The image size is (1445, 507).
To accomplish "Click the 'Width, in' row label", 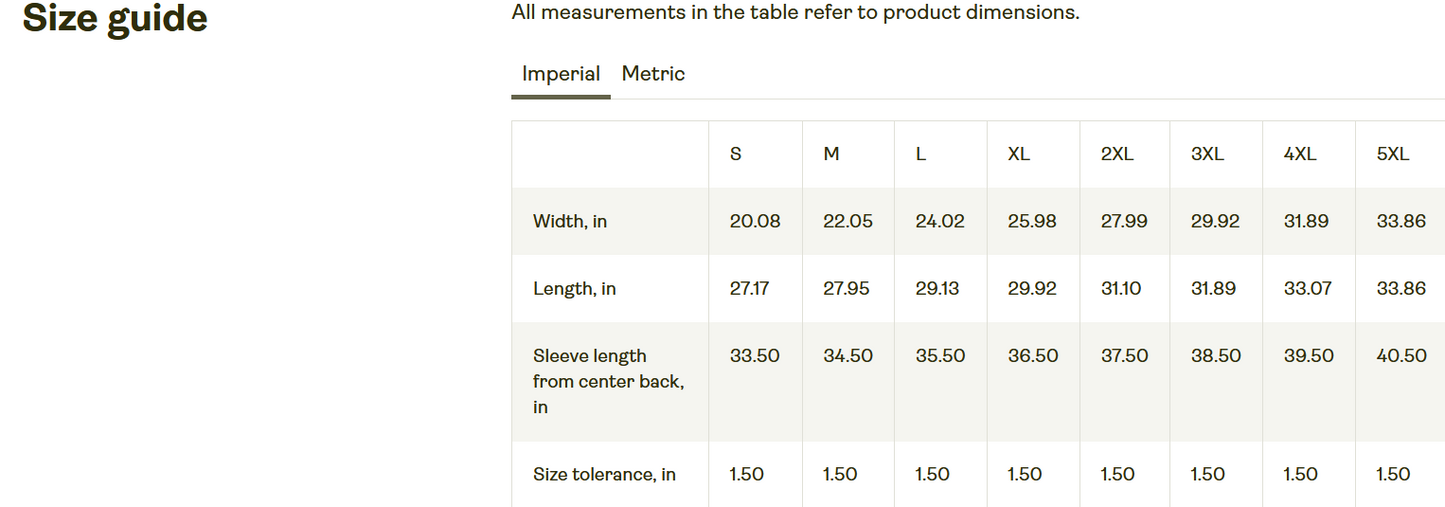I will pos(570,222).
